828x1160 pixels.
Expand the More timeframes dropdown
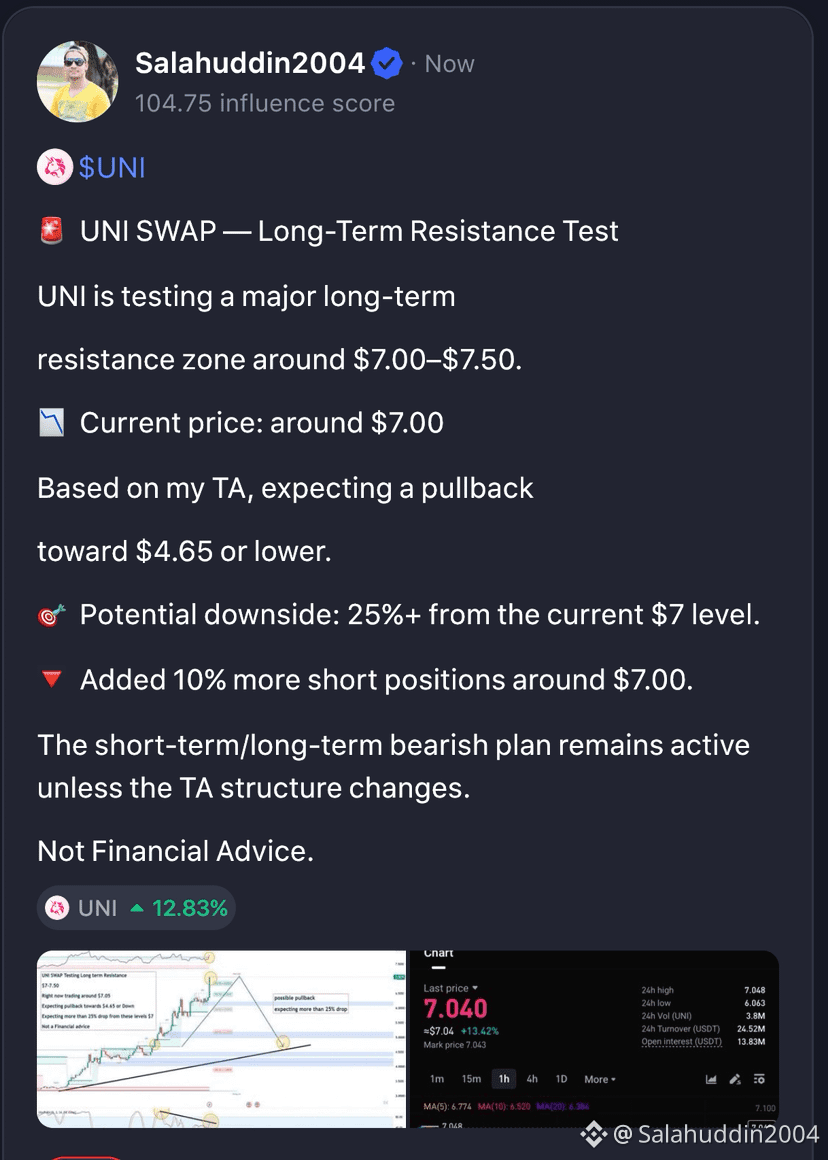point(599,1079)
